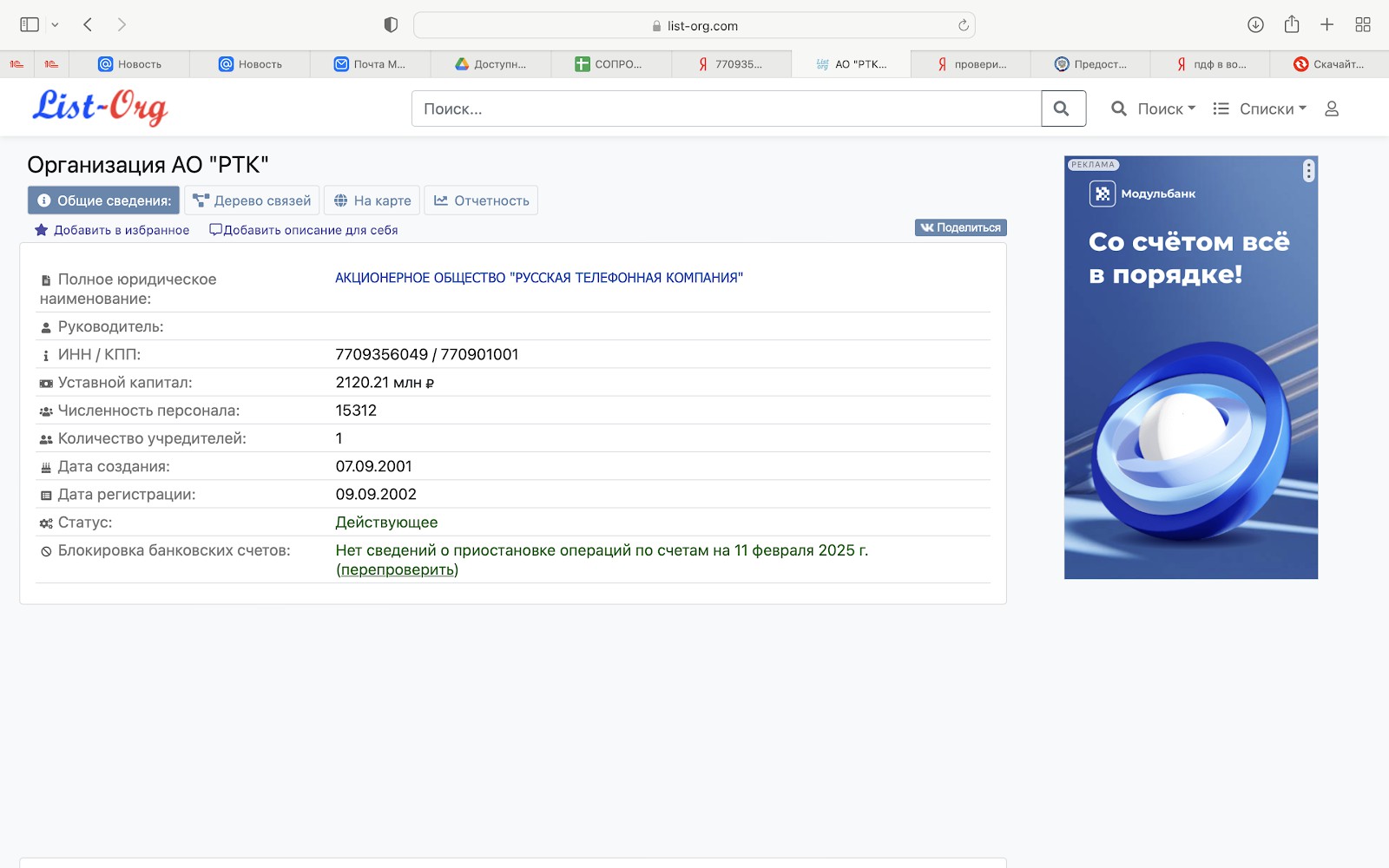This screenshot has width=1389, height=868.
Task: Toggle the privacy shield icon in address bar
Action: tap(391, 24)
